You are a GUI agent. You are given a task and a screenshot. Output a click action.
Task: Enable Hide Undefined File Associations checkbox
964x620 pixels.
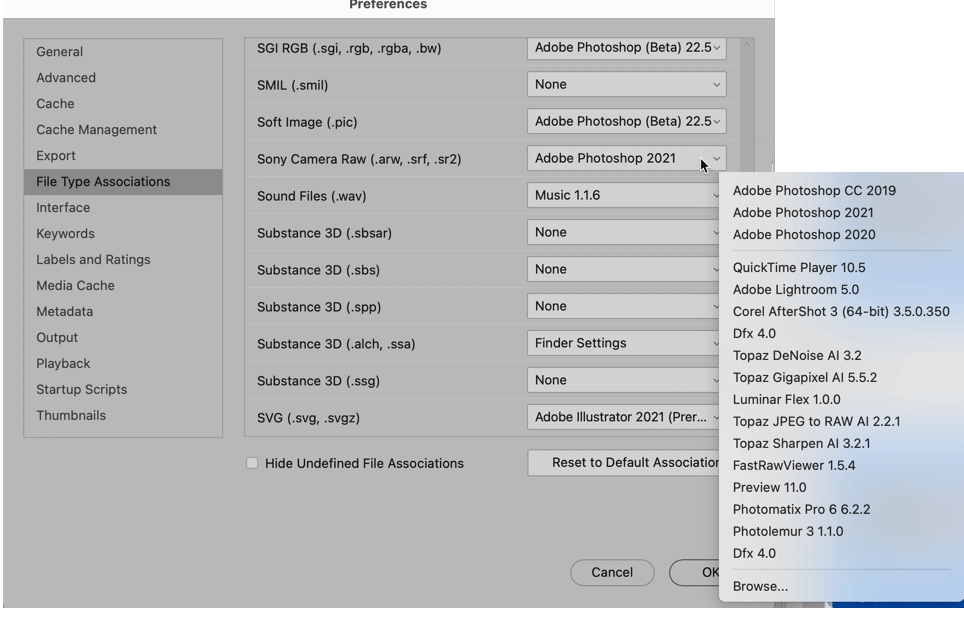(252, 463)
